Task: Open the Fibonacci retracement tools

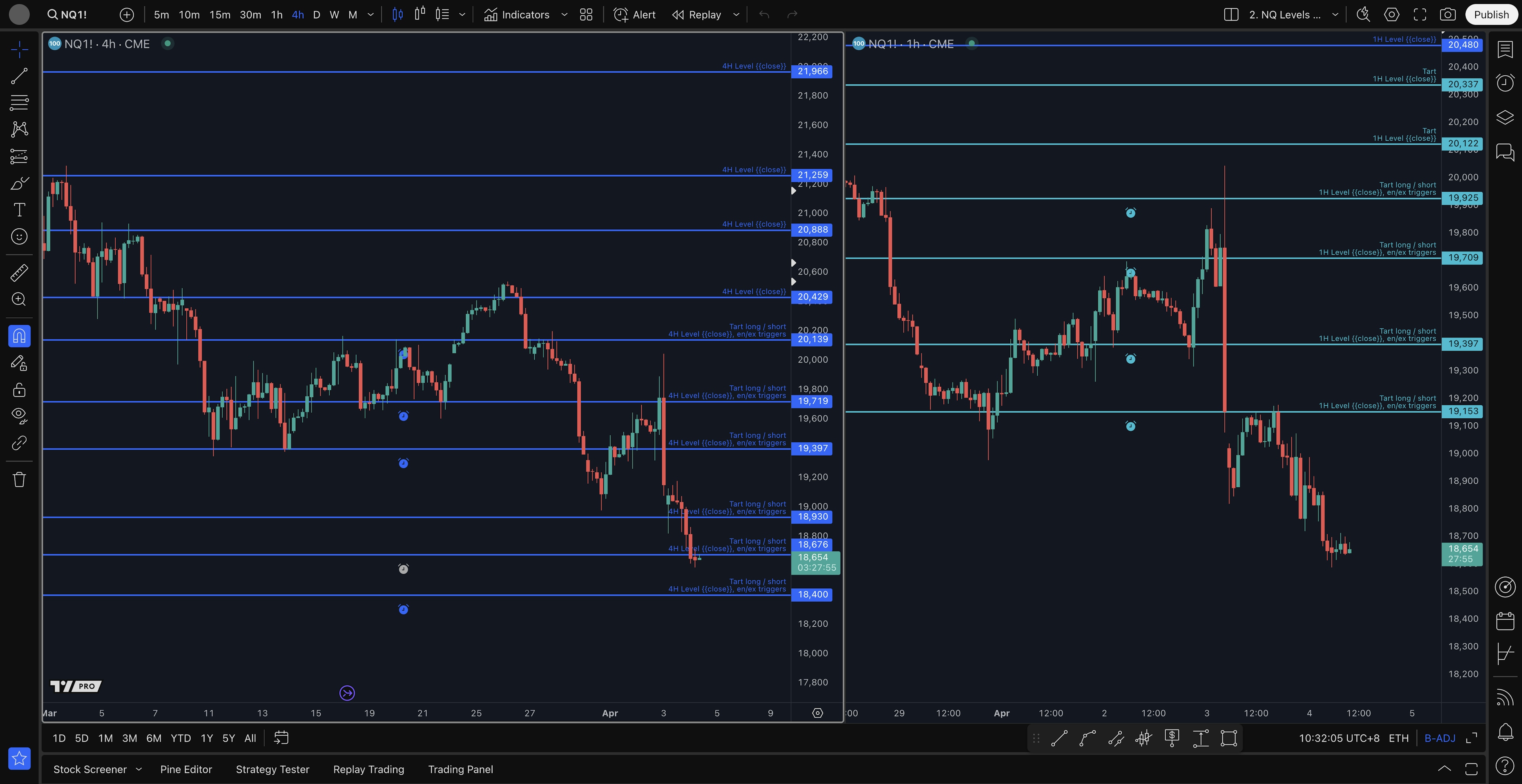Action: coord(19,103)
